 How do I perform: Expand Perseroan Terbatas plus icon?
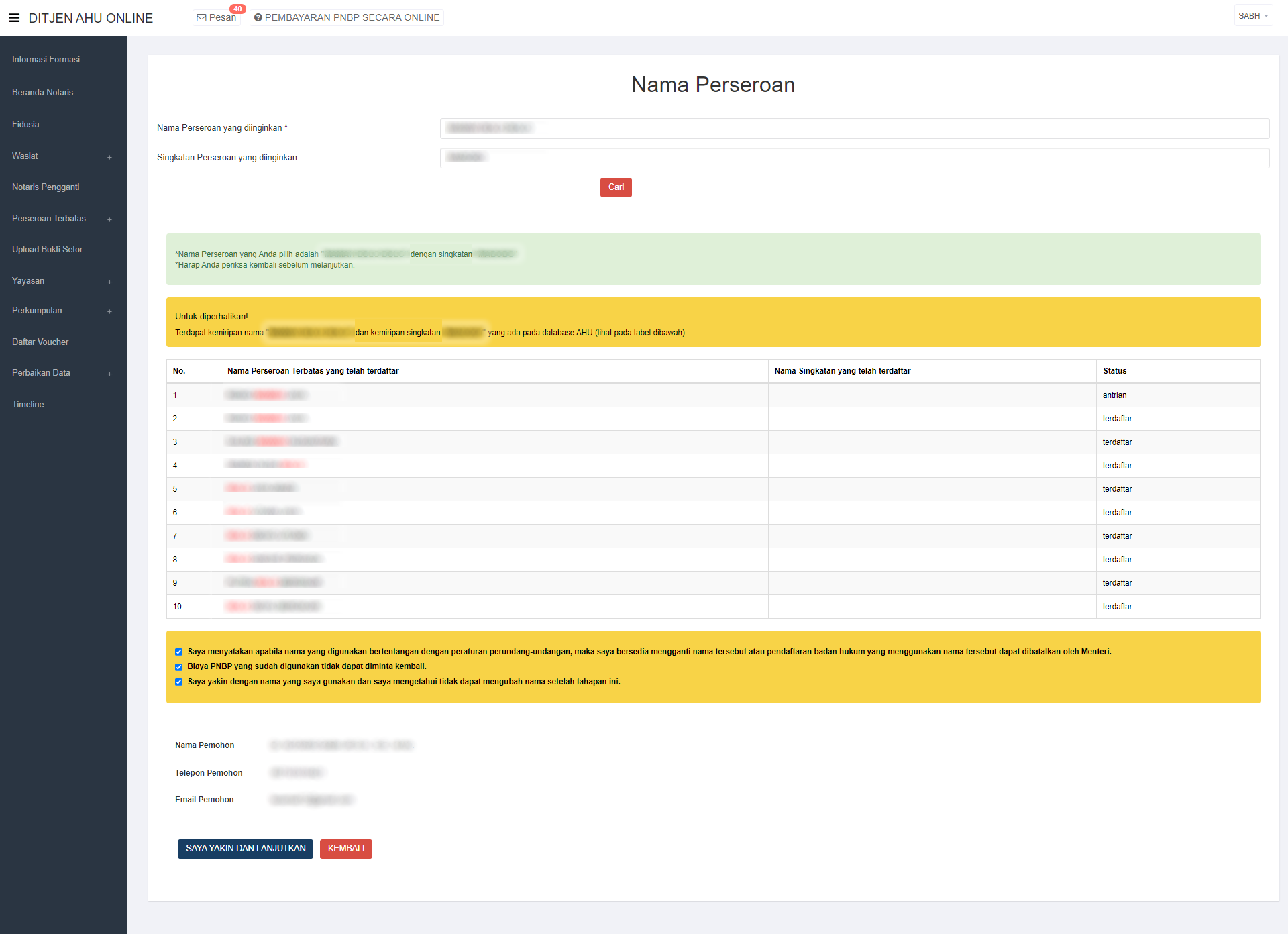(109, 219)
